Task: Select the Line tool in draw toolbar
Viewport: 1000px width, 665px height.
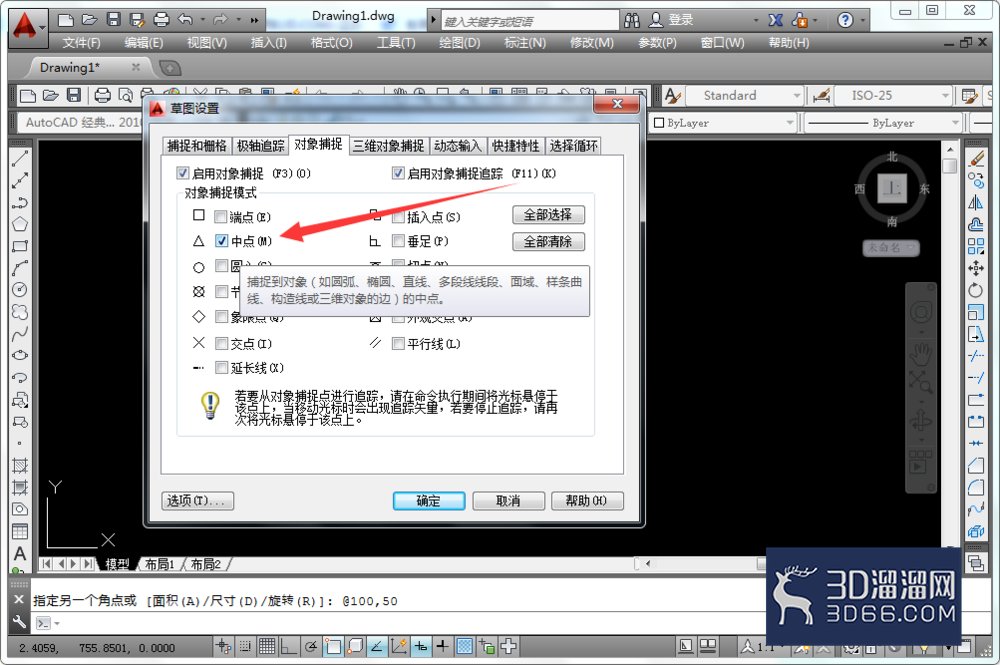Action: pyautogui.click(x=20, y=158)
